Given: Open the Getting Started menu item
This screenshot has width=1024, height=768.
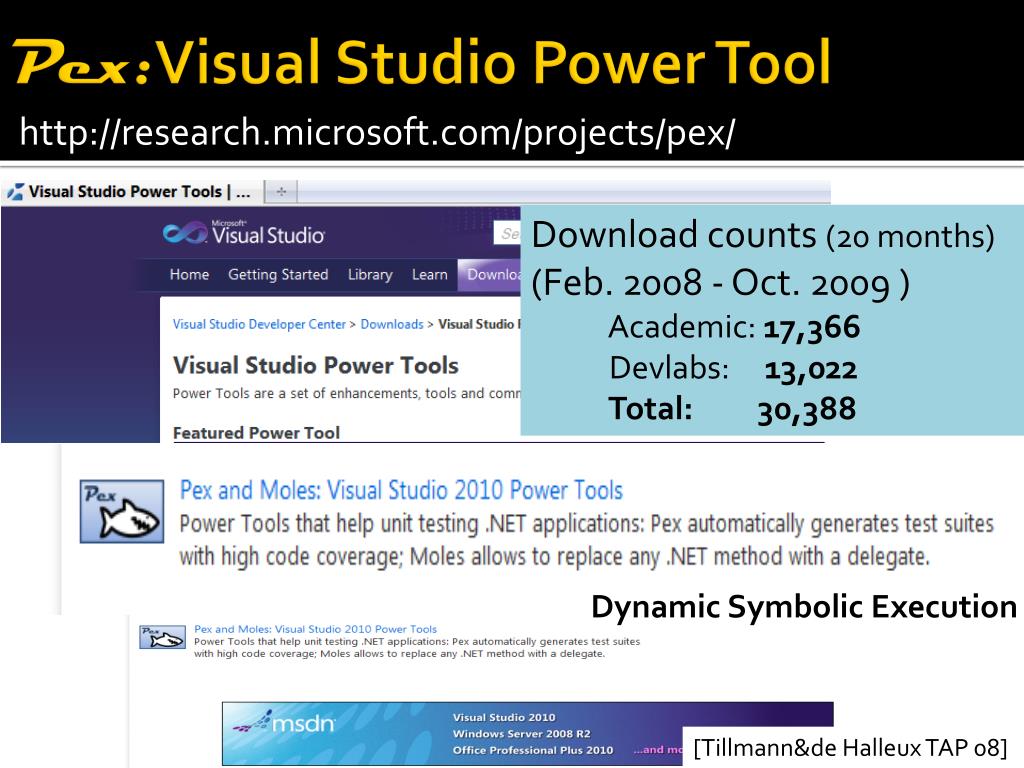Looking at the screenshot, I should pyautogui.click(x=278, y=274).
